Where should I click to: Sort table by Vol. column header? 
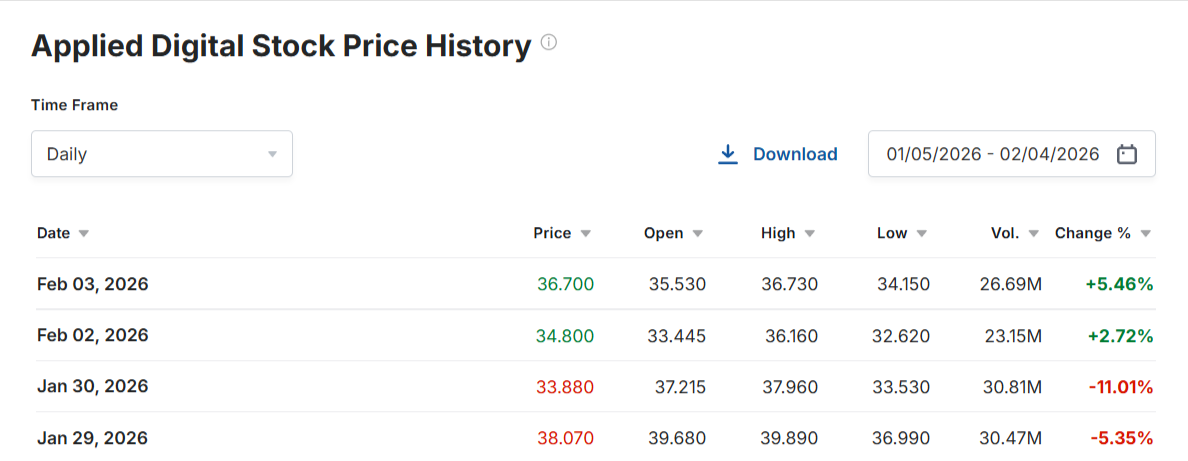[1005, 233]
